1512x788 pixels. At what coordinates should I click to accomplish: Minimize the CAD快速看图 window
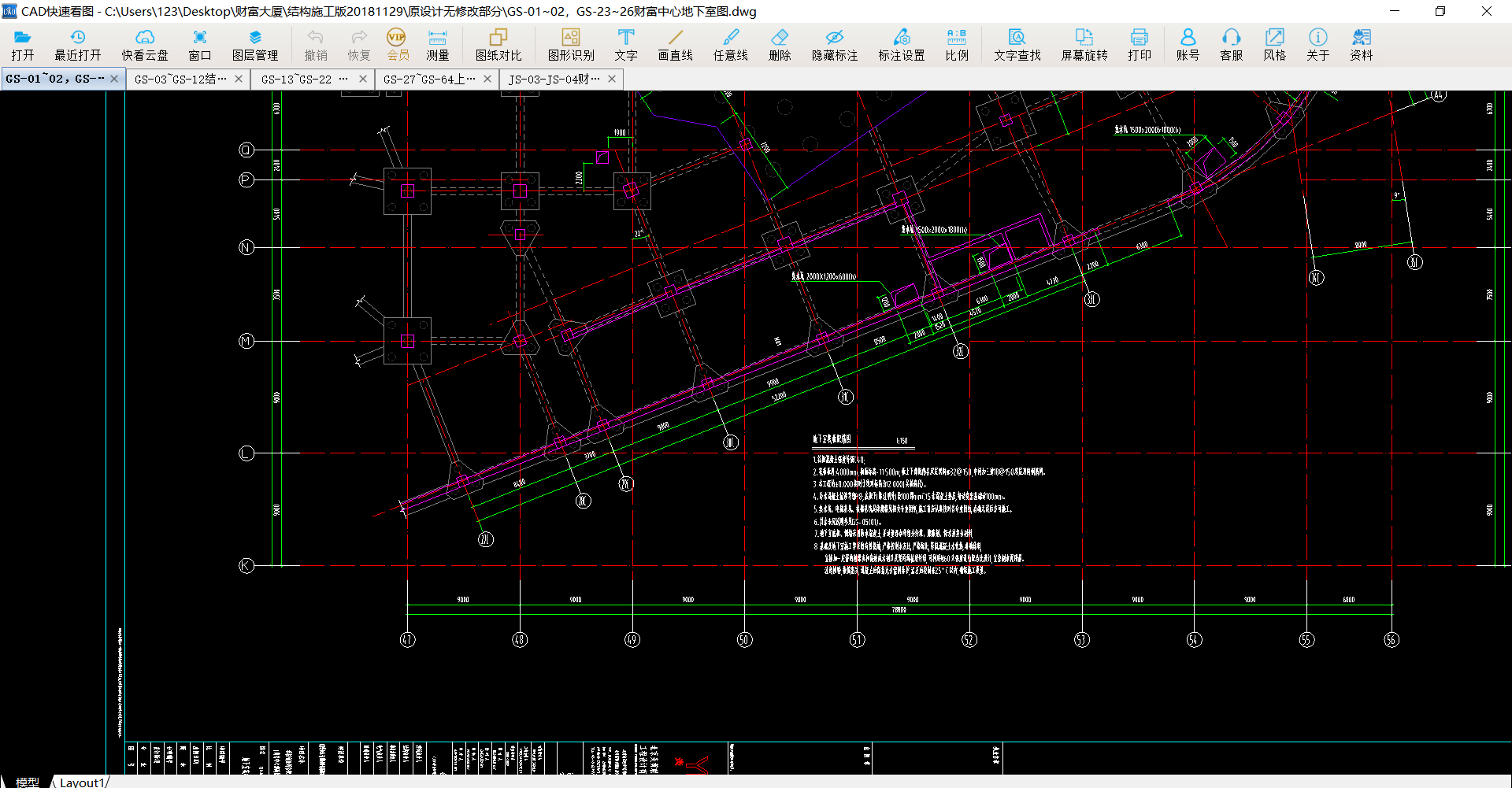coord(1395,11)
